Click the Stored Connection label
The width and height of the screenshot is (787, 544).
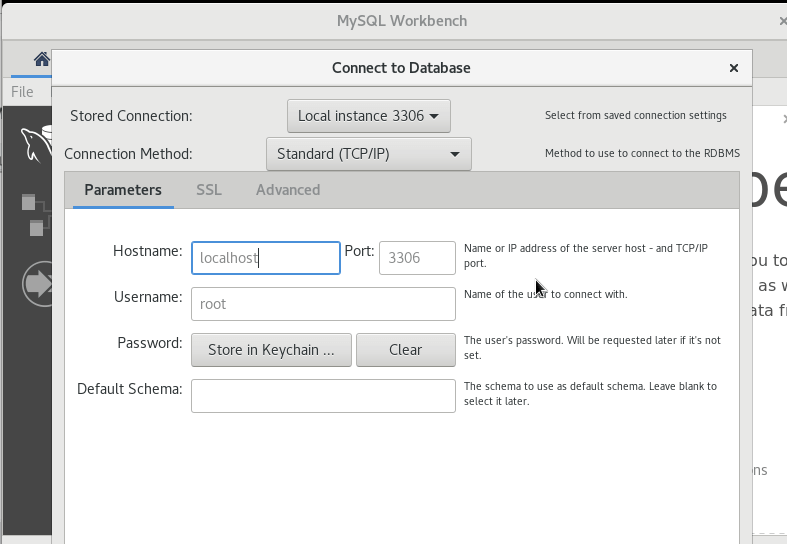click(131, 116)
